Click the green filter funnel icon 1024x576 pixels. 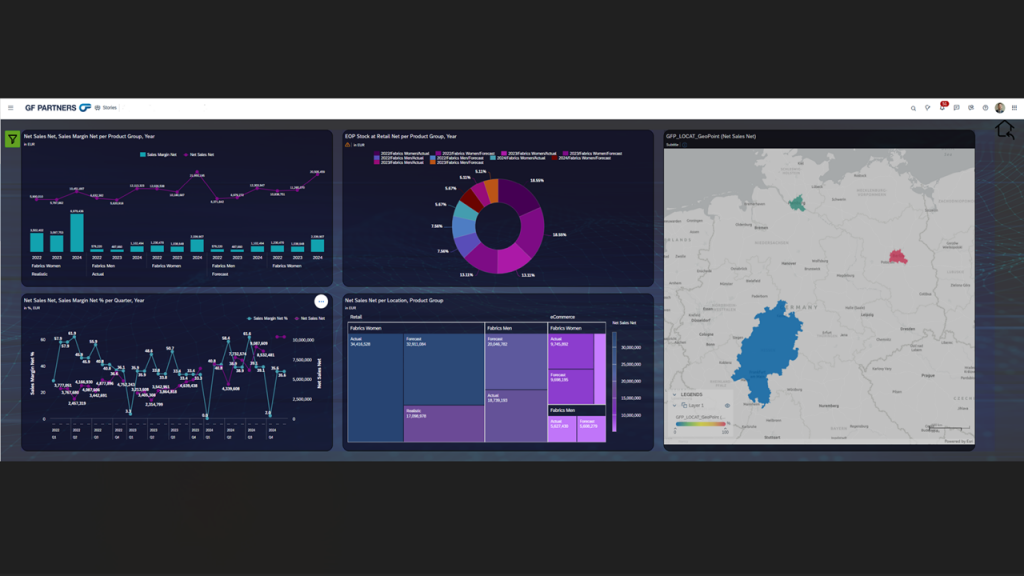[x=12, y=139]
